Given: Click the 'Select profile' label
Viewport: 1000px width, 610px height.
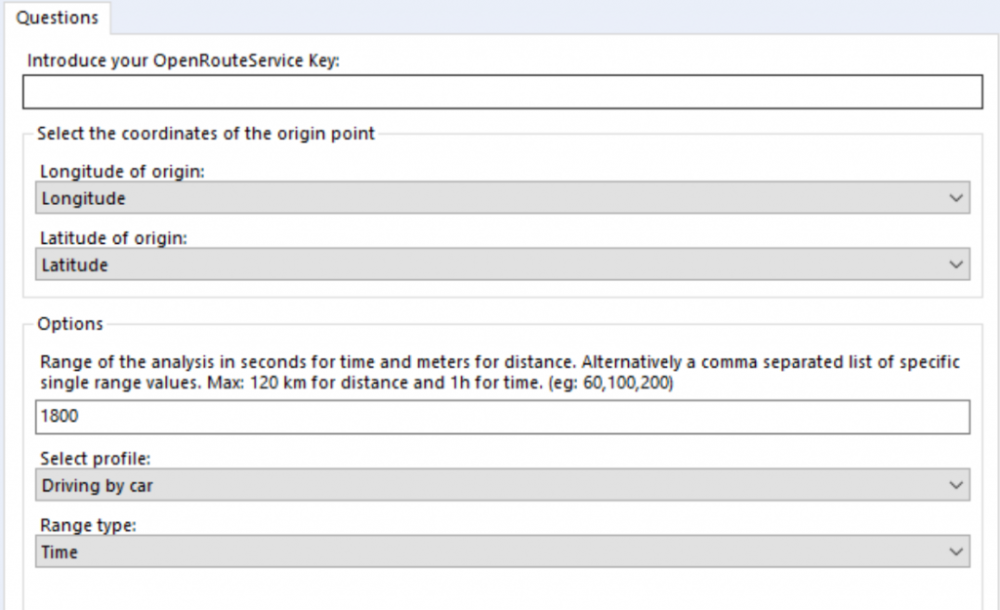Looking at the screenshot, I should [95, 459].
